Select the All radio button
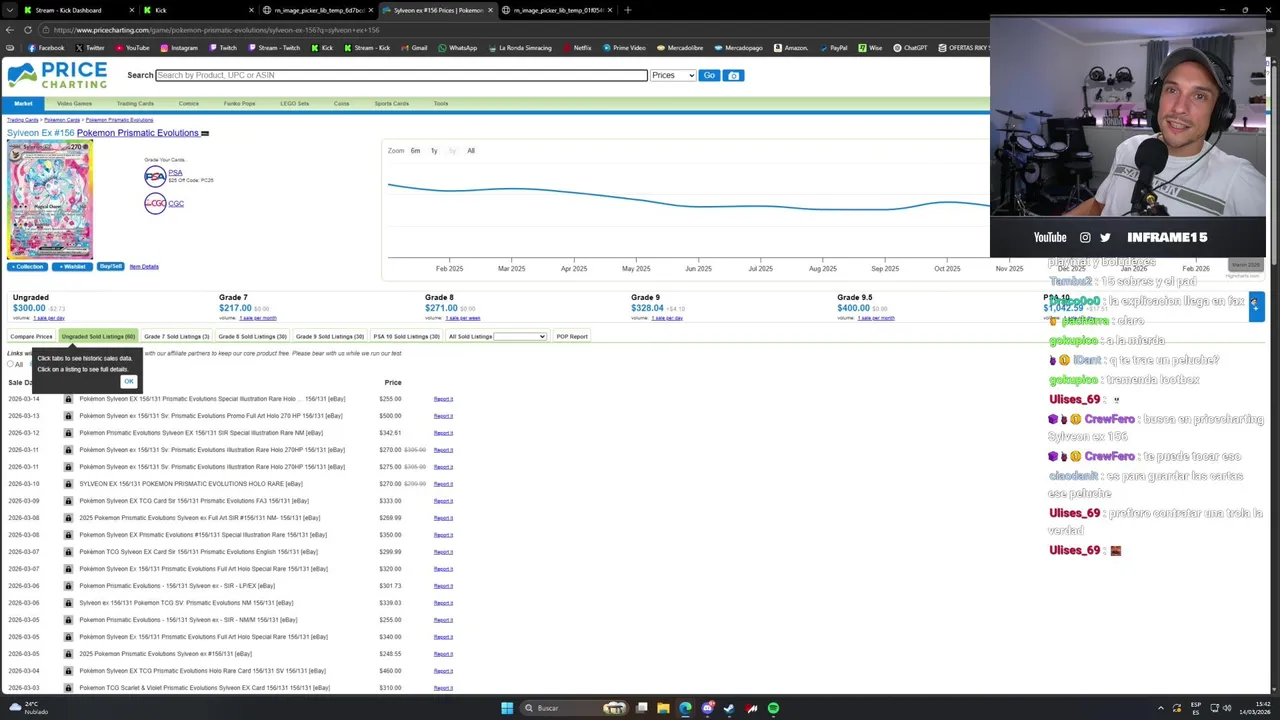Image resolution: width=1280 pixels, height=720 pixels. [10, 364]
